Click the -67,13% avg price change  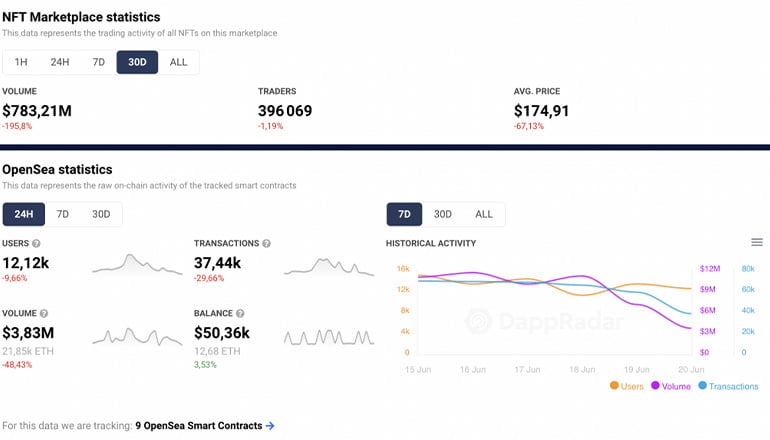(x=529, y=126)
